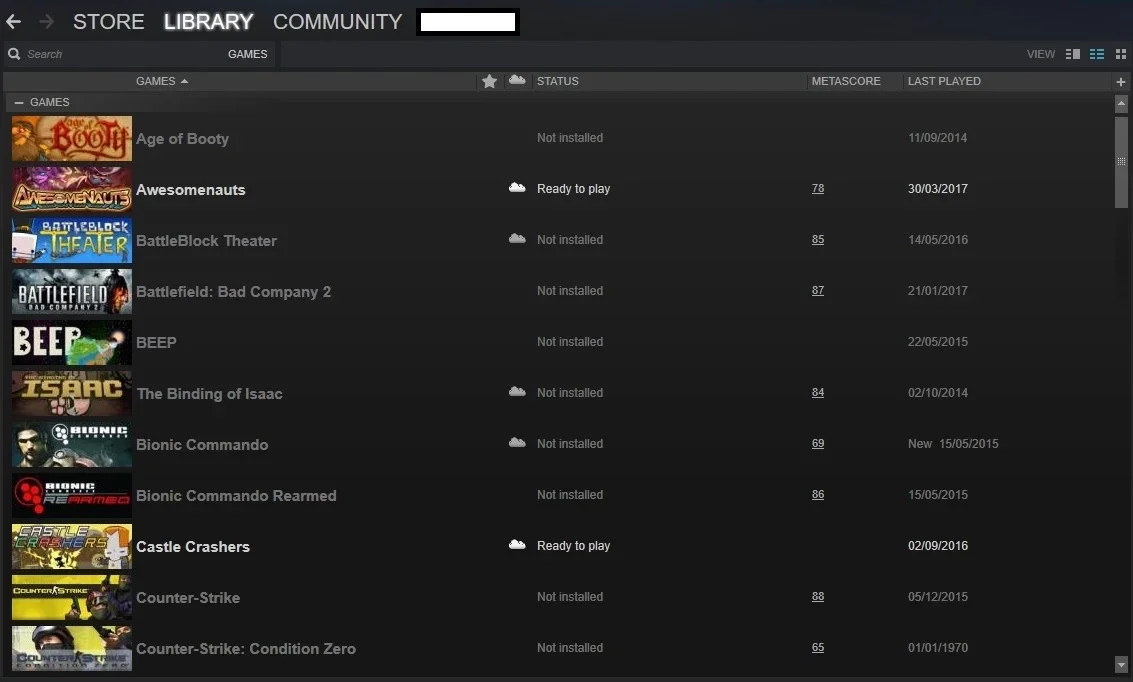Open the LIBRARY tab
1133x682 pixels.
click(x=208, y=22)
